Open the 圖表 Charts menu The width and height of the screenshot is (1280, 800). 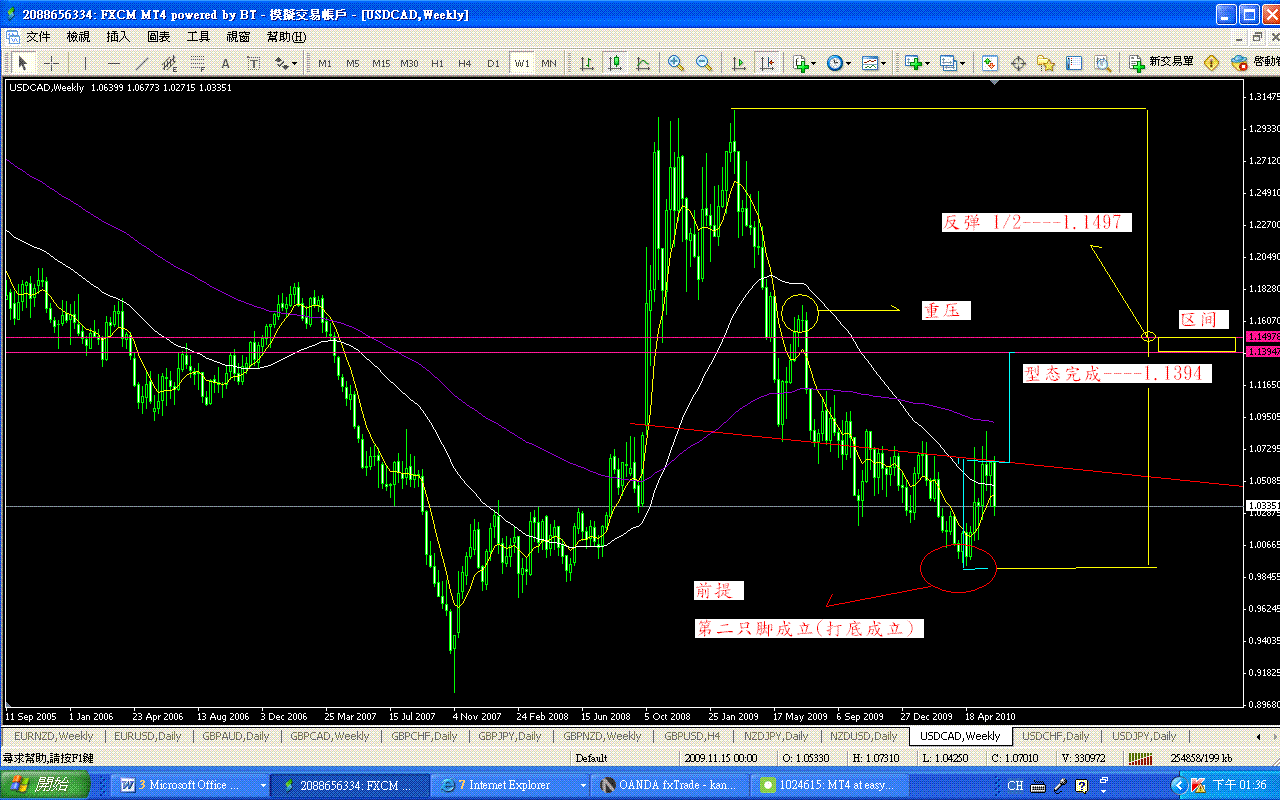click(158, 37)
